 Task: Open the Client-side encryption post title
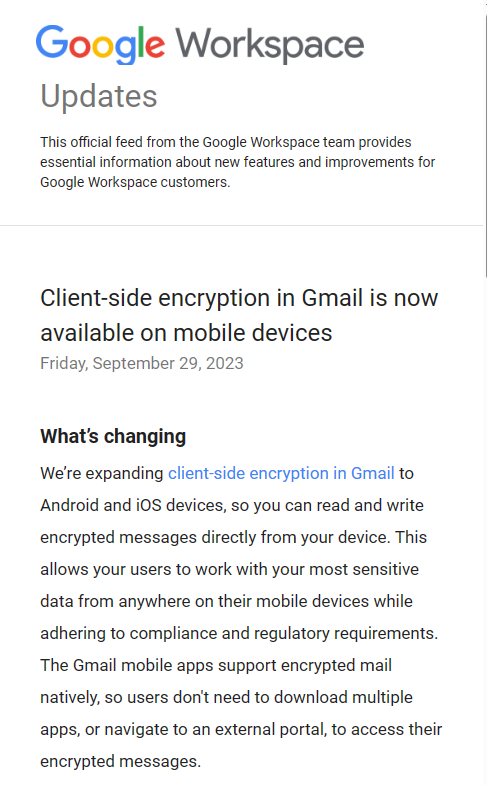[239, 315]
